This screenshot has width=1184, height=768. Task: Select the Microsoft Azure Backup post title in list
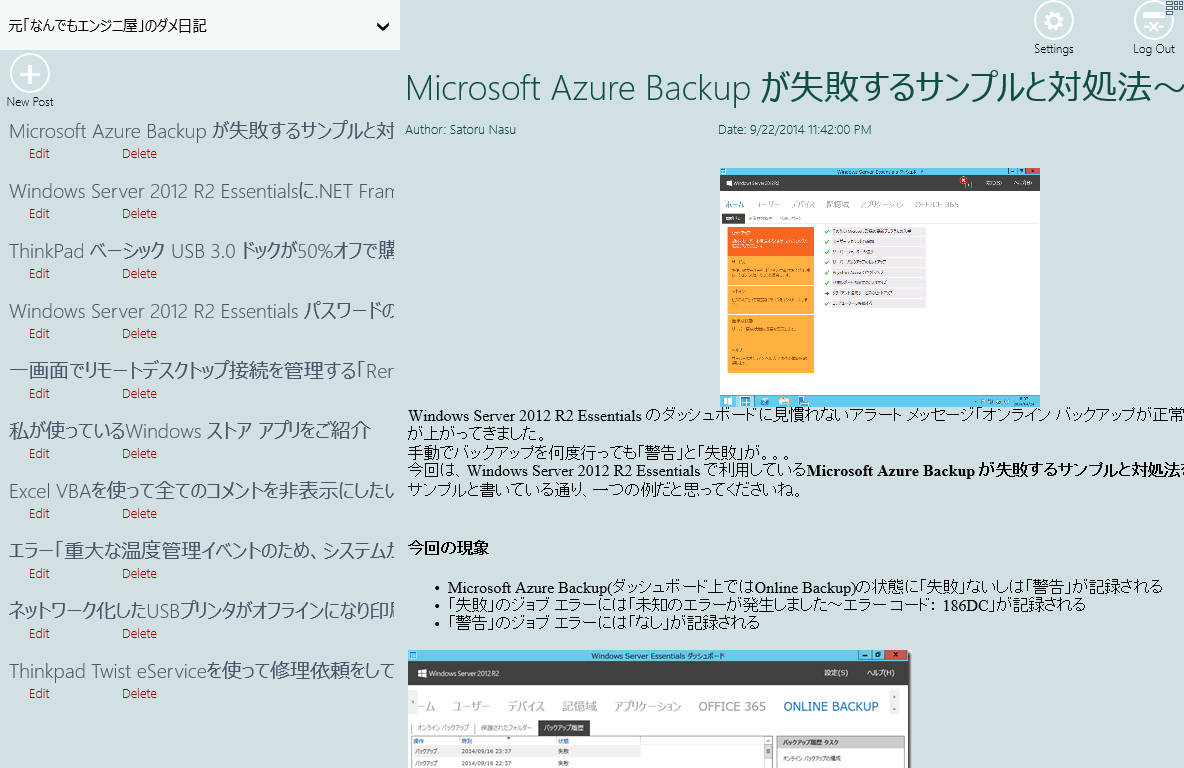(202, 131)
